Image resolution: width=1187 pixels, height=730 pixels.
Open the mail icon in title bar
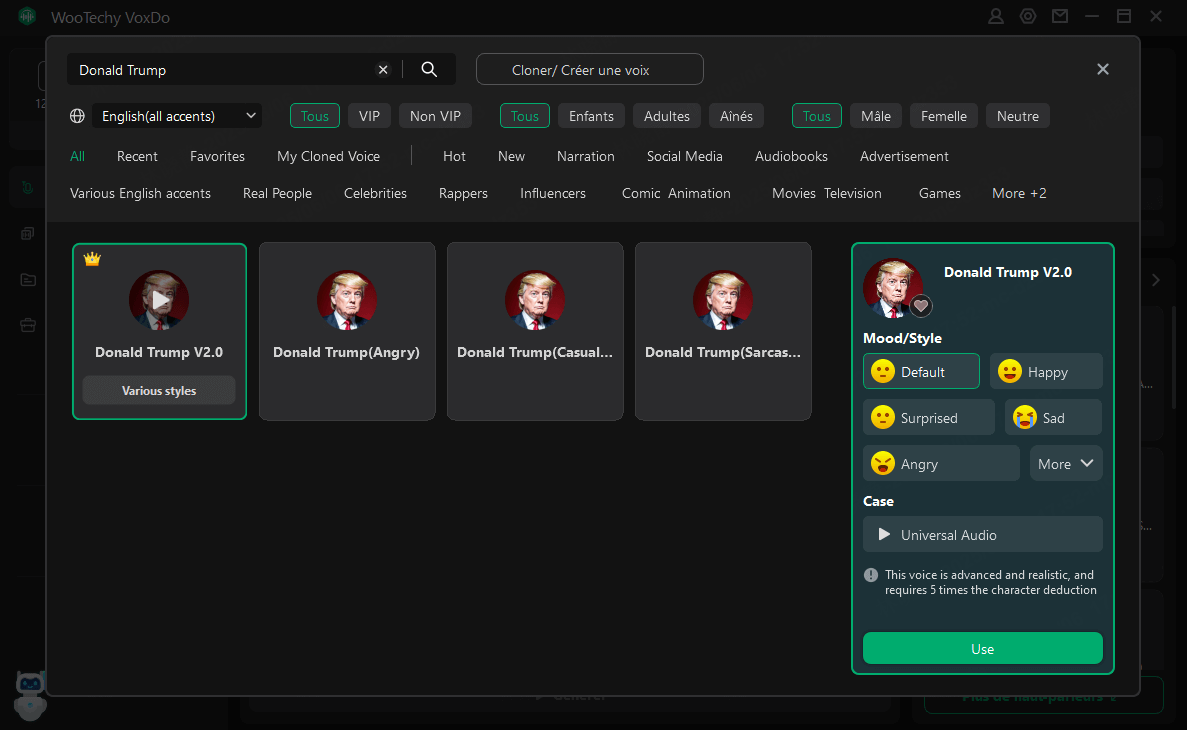[x=1060, y=16]
